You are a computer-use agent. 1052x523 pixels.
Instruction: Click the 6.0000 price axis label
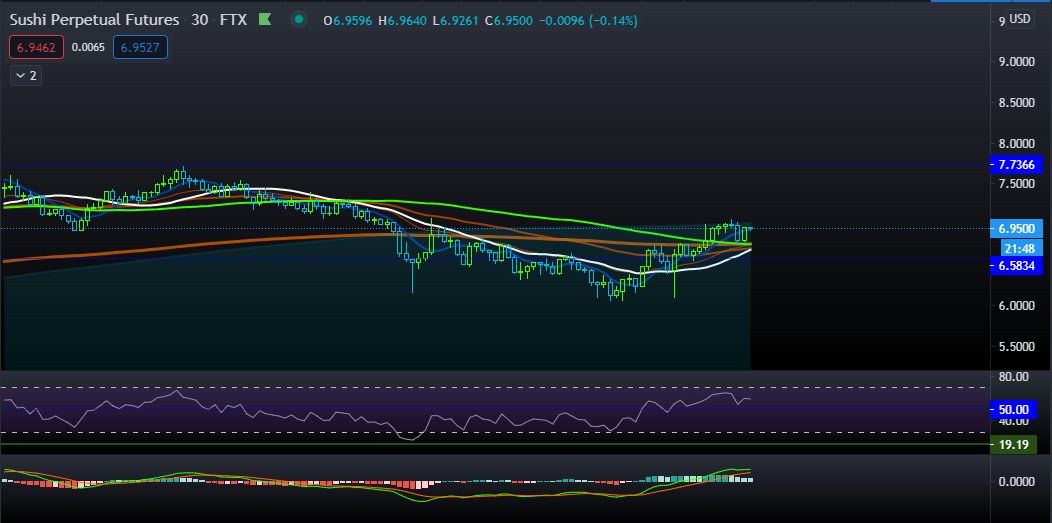pyautogui.click(x=1017, y=306)
